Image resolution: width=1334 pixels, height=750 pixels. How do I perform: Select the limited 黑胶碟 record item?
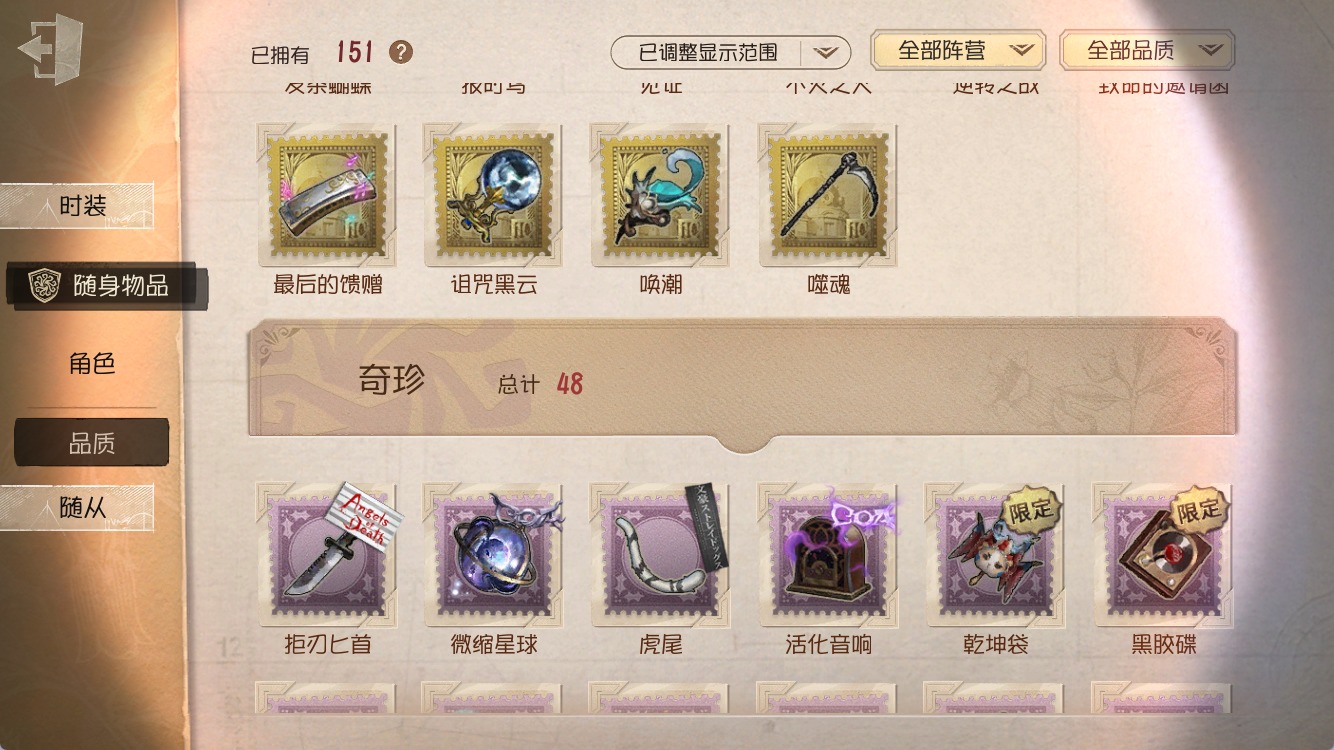(x=1162, y=555)
